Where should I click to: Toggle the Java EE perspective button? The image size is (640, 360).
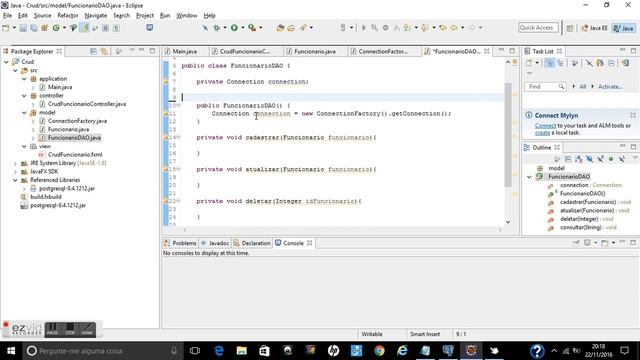tap(595, 28)
